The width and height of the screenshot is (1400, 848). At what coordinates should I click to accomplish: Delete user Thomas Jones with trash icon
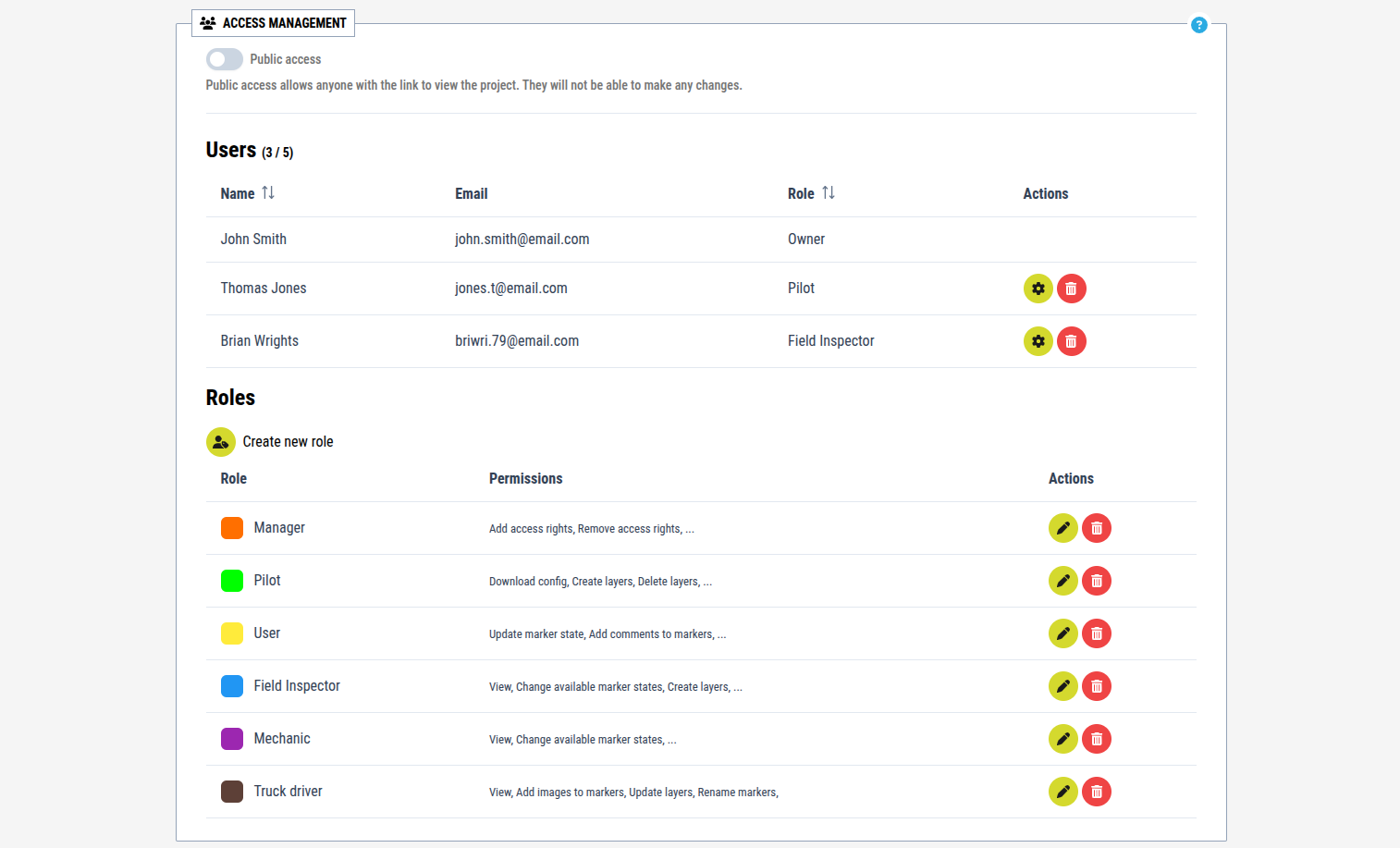[1072, 289]
